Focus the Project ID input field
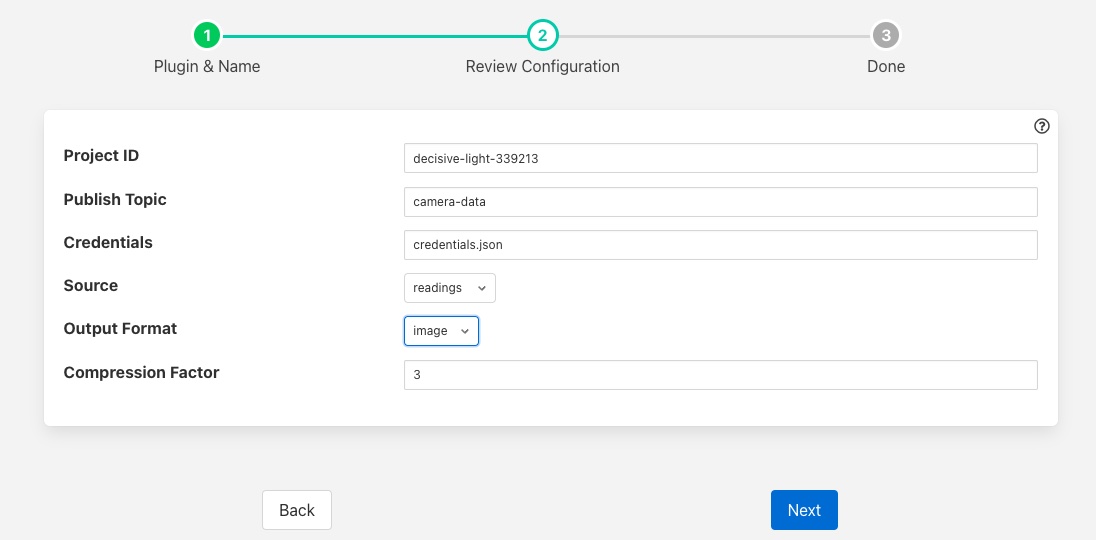Image resolution: width=1096 pixels, height=540 pixels. 720,158
